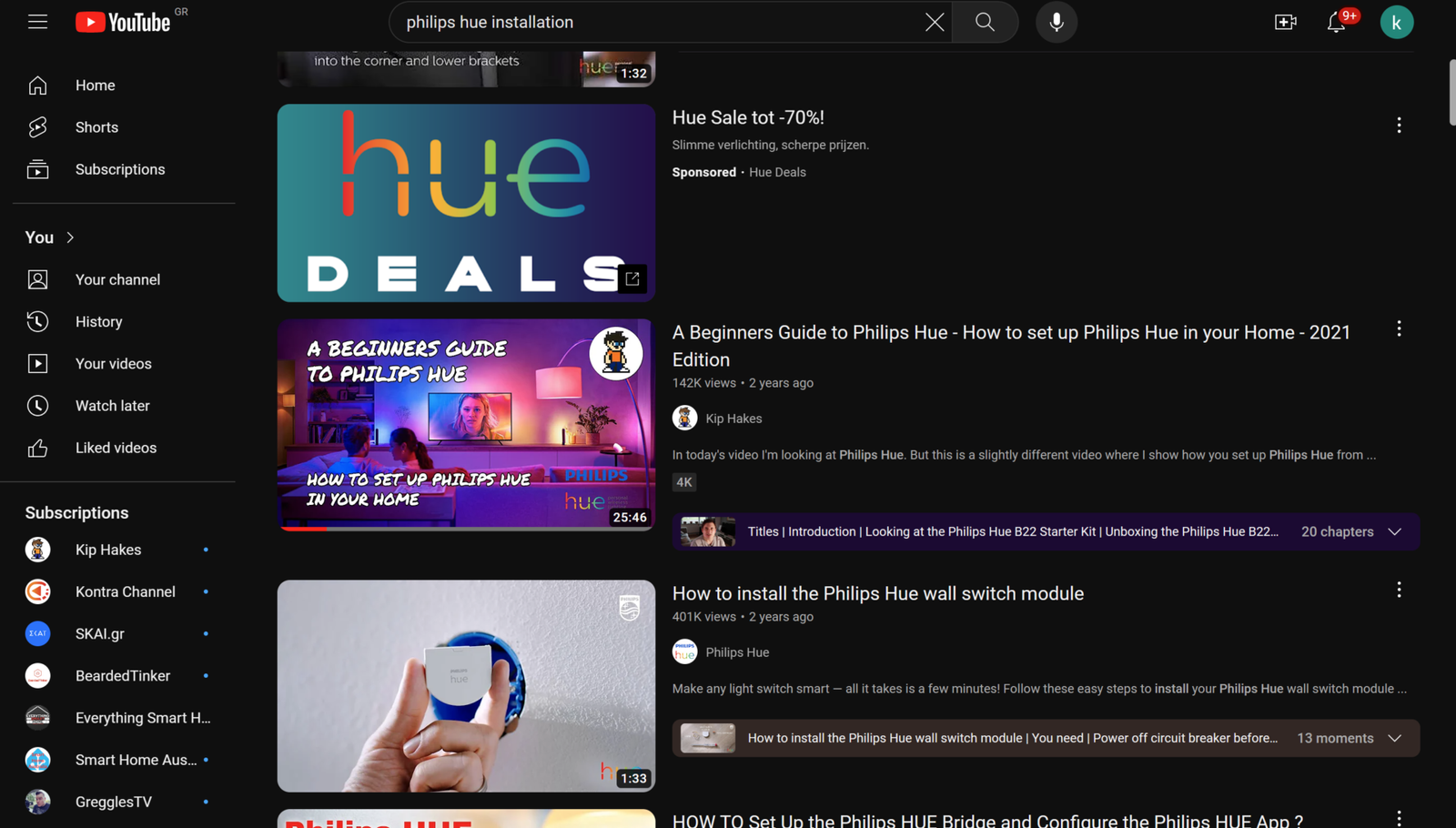Open wall switch module video title

(877, 593)
